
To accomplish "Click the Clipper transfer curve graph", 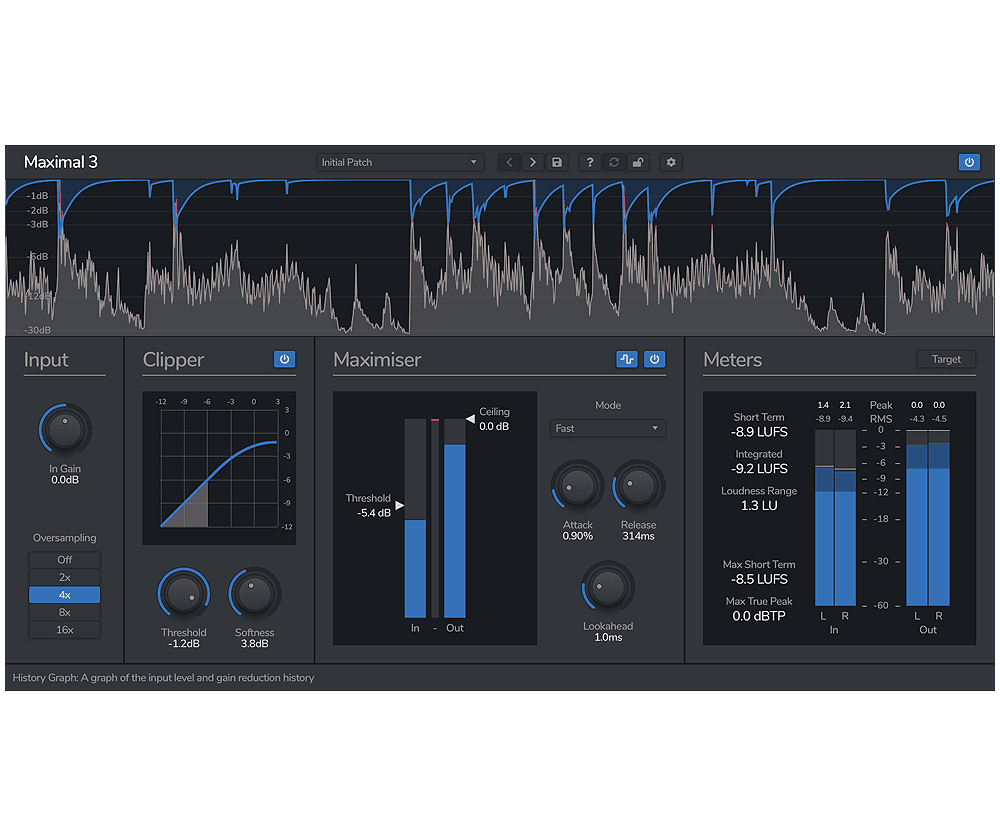I will tap(219, 468).
